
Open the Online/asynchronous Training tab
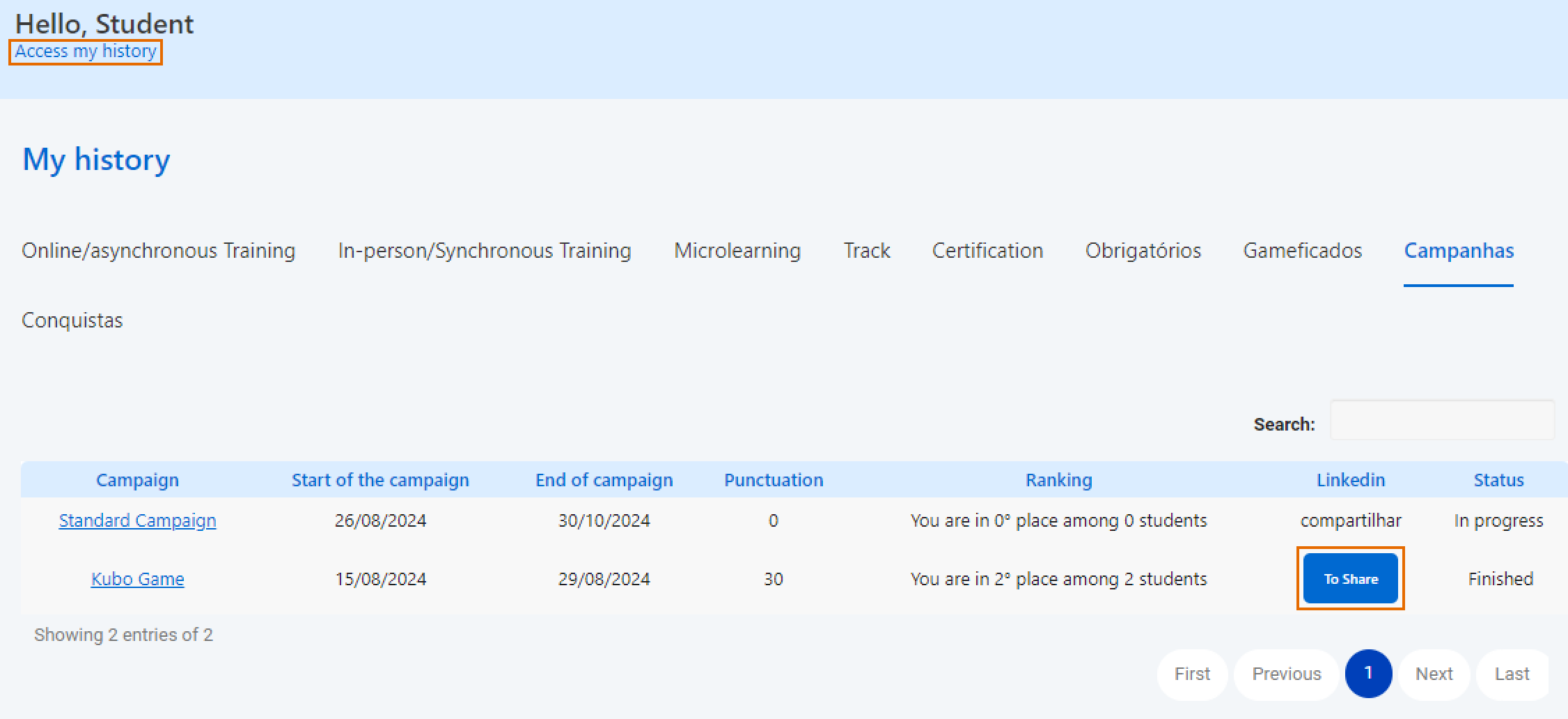(158, 251)
